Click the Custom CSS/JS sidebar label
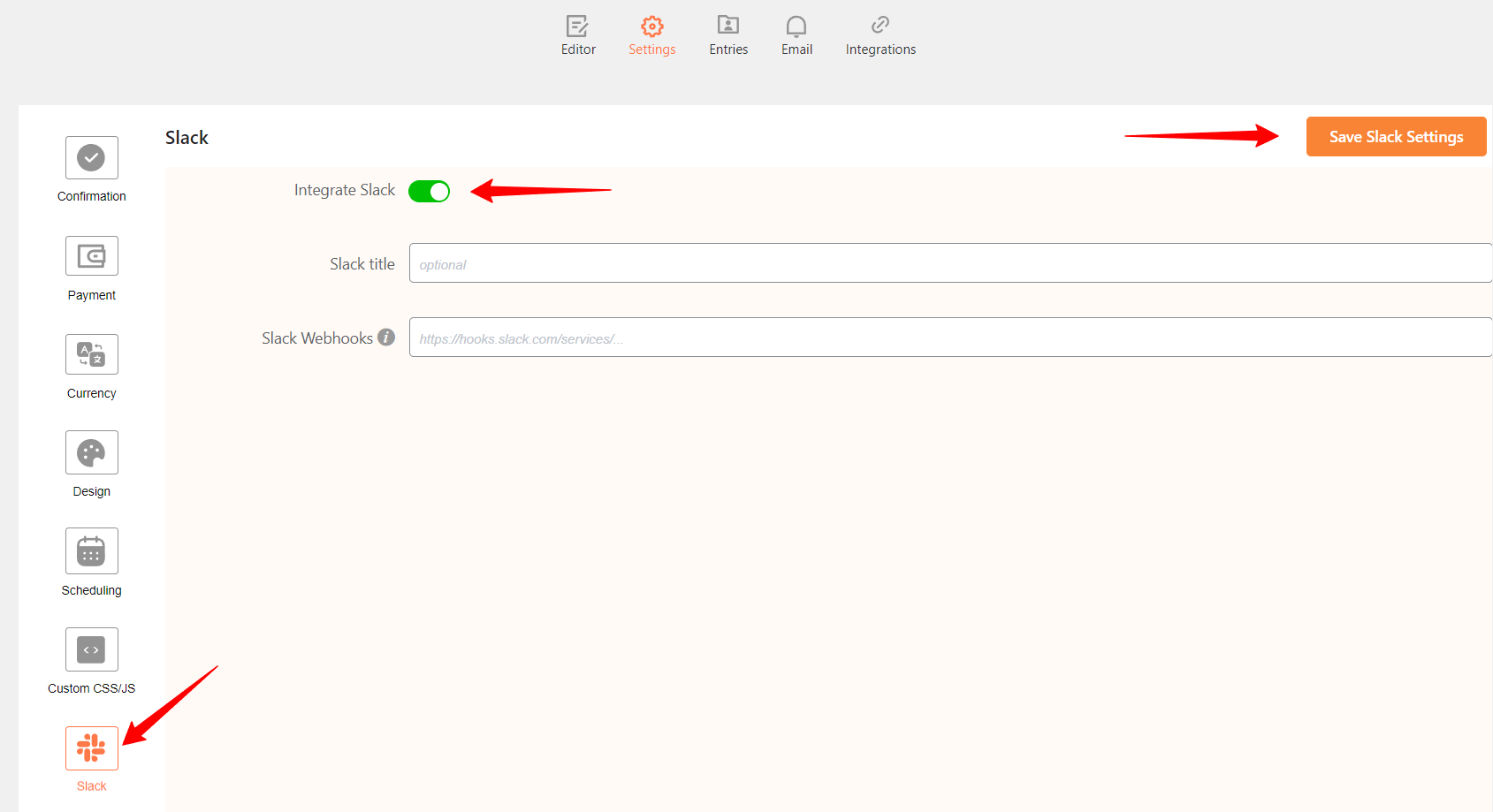This screenshot has width=1493, height=812. 92,688
